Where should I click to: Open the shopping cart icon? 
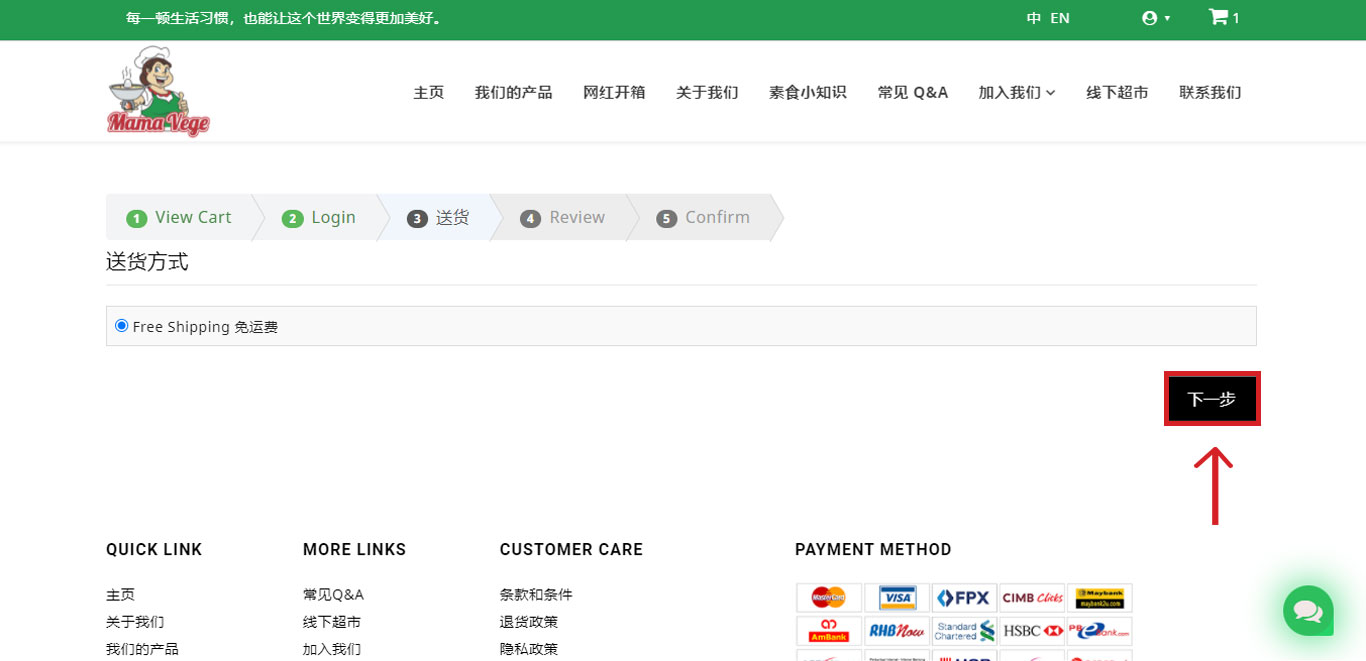point(1218,18)
